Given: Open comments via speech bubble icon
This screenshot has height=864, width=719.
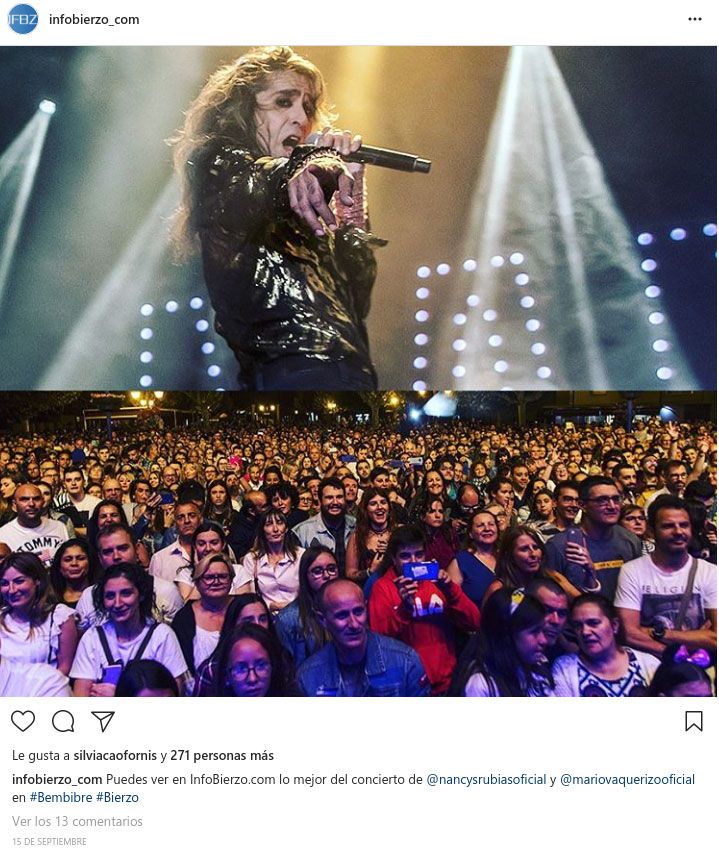Looking at the screenshot, I should [63, 721].
